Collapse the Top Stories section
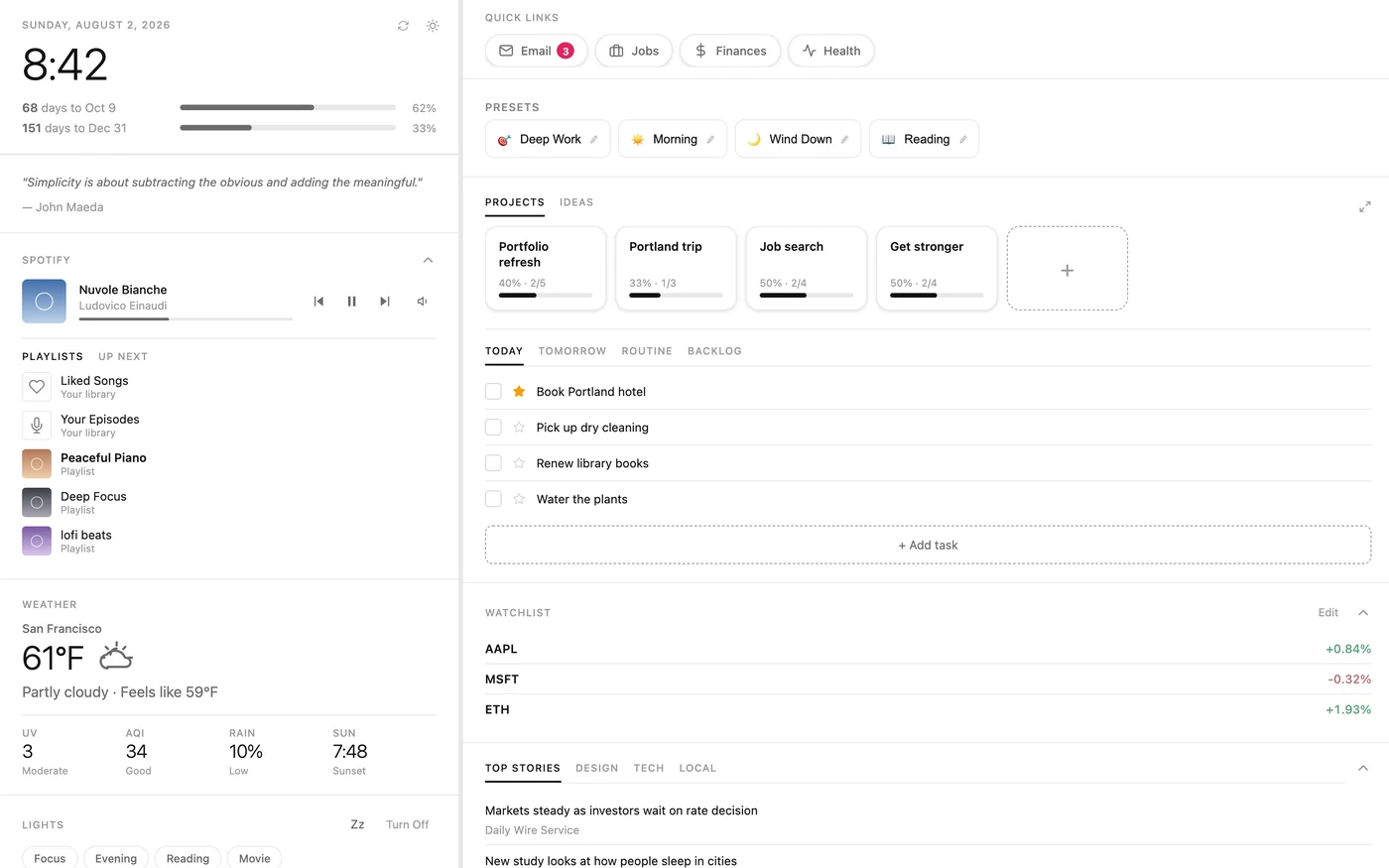 [x=1363, y=768]
